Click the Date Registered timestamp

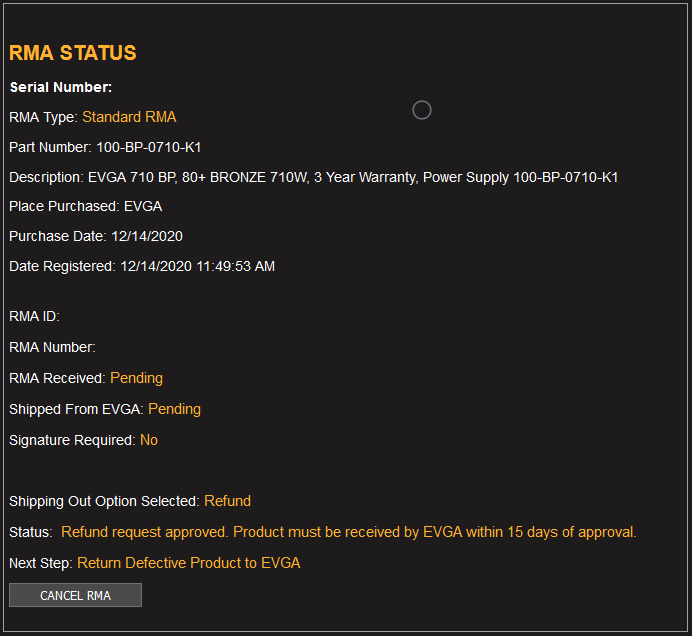[x=198, y=266]
